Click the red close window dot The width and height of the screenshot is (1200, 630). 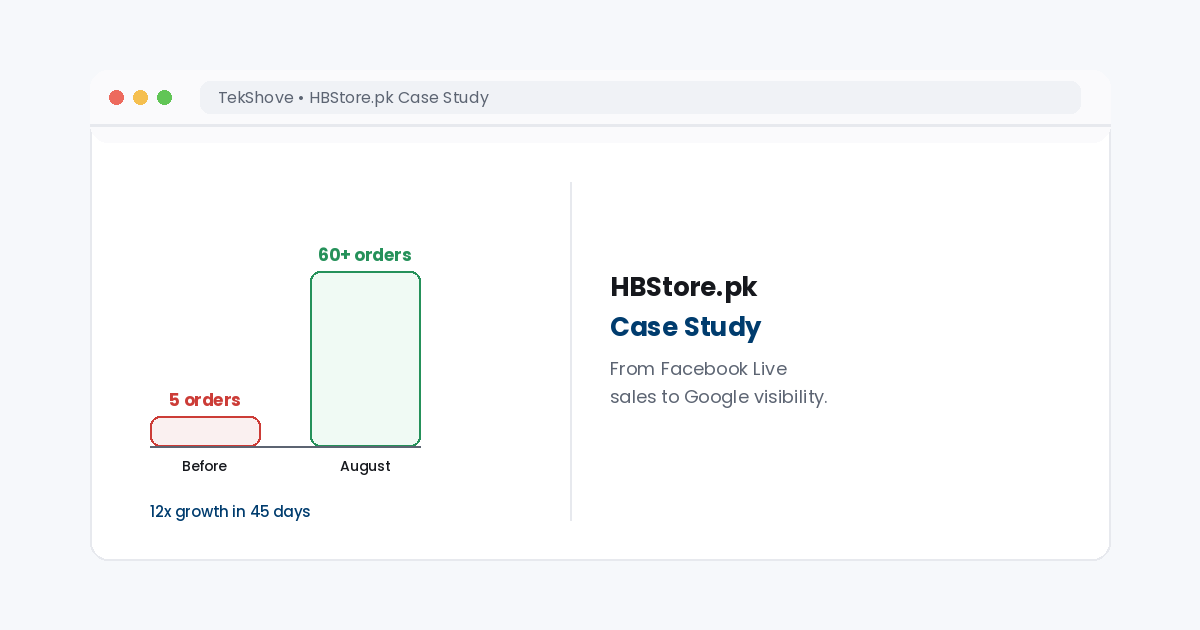pyautogui.click(x=116, y=97)
